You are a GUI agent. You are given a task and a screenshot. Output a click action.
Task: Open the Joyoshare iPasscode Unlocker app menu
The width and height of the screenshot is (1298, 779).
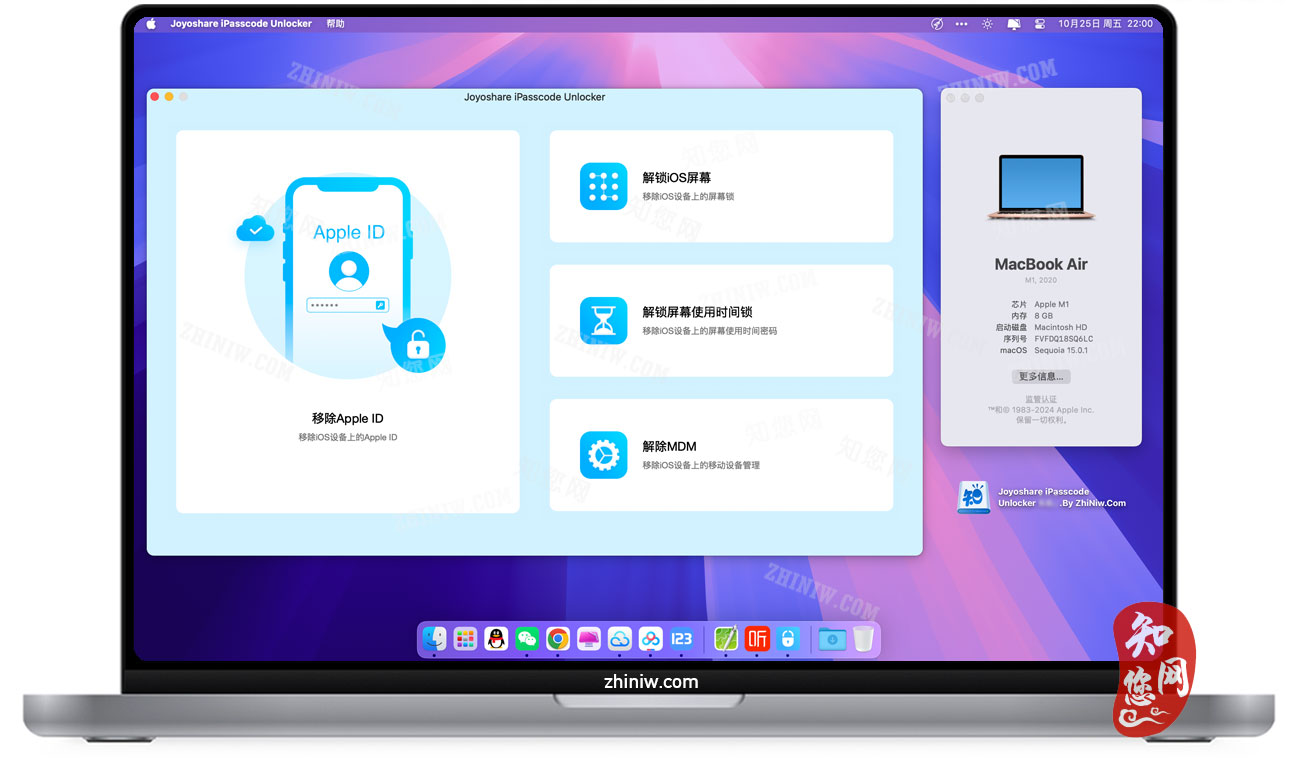[241, 24]
